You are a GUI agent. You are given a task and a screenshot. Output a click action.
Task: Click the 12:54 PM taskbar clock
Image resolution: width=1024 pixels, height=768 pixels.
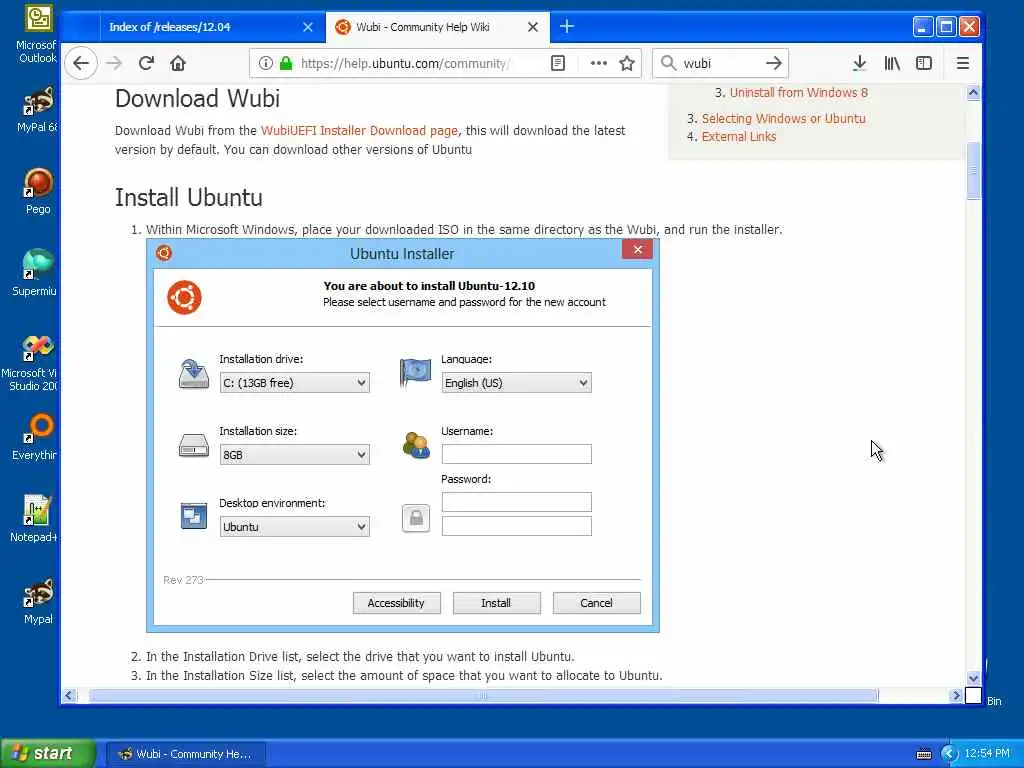pyautogui.click(x=987, y=754)
